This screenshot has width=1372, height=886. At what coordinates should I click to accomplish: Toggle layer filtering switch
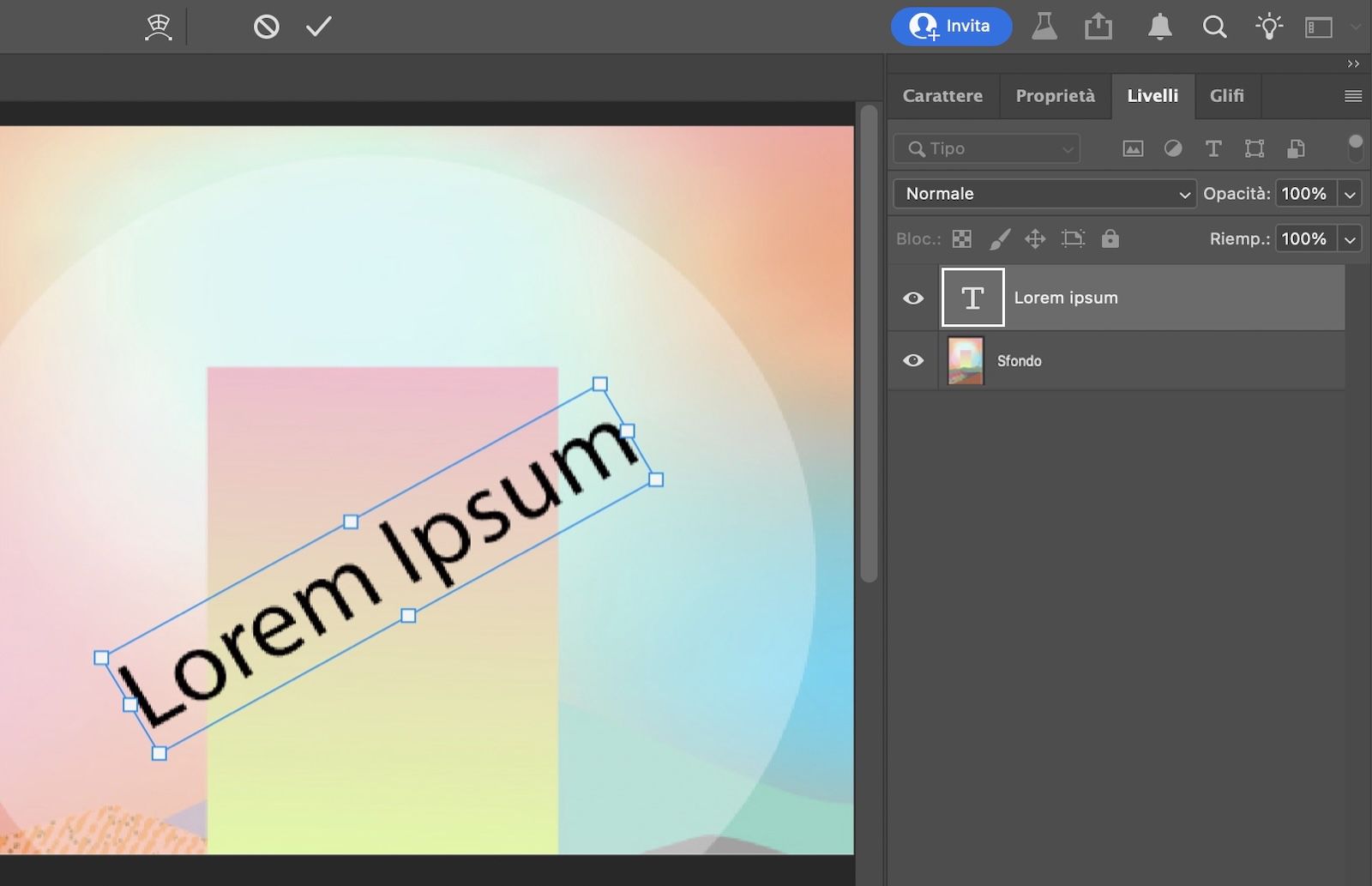tap(1355, 148)
